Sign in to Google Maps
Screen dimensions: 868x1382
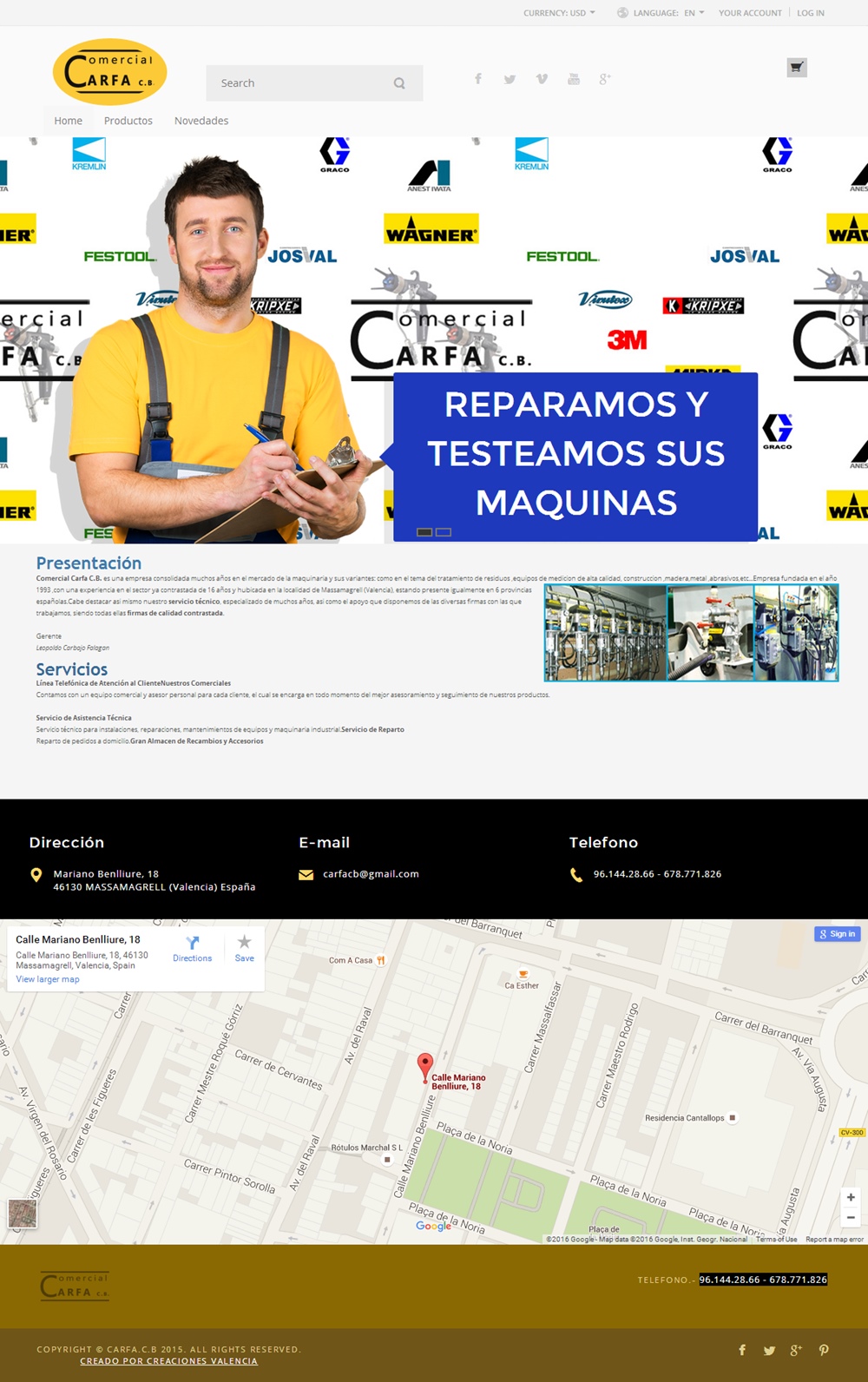click(838, 934)
